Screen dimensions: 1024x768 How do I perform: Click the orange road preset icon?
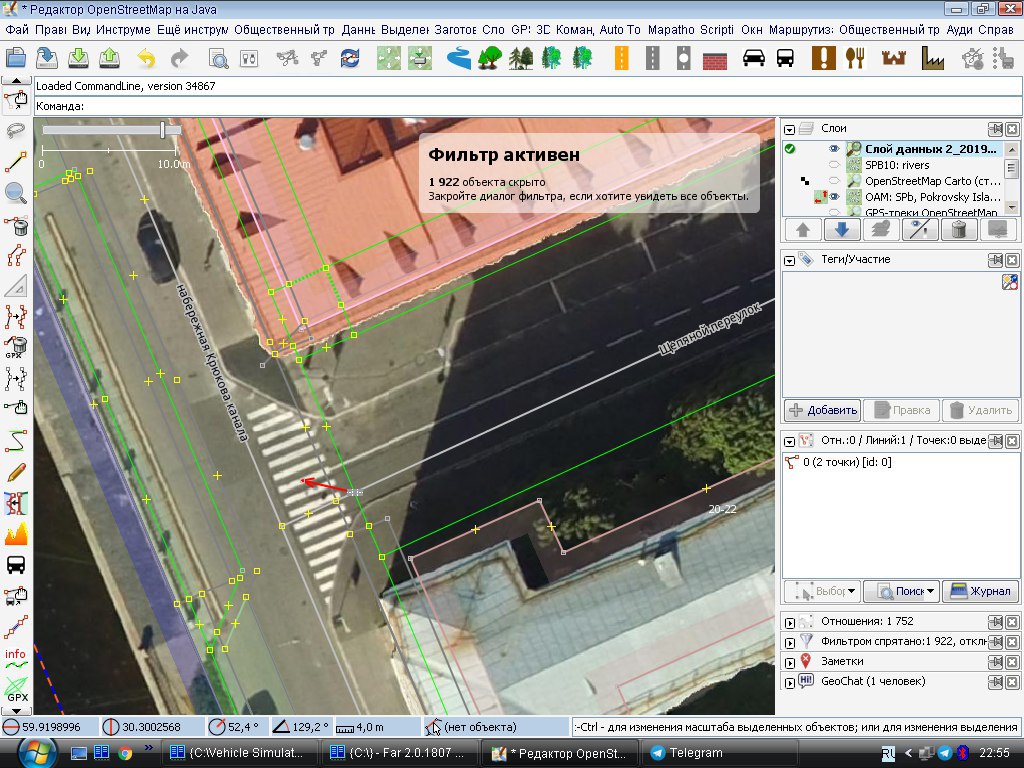621,58
